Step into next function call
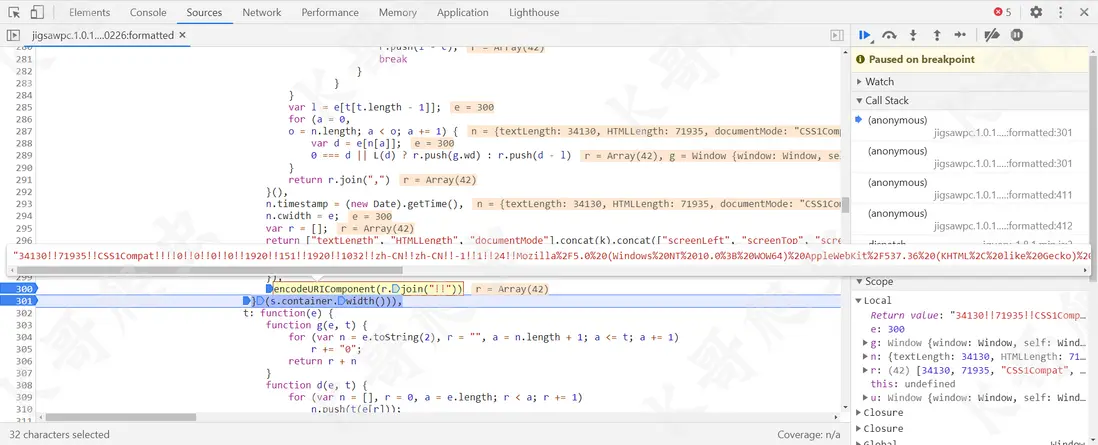1098x445 pixels. 913,35
